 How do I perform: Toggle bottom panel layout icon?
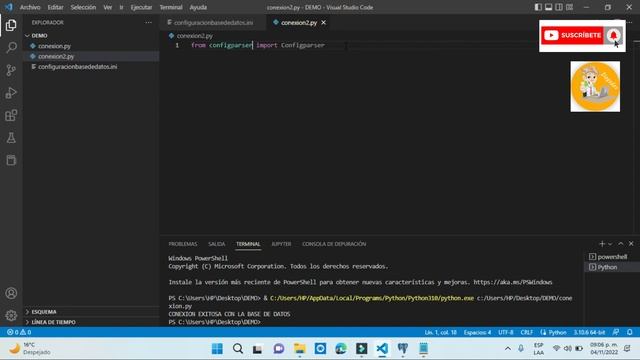point(549,7)
